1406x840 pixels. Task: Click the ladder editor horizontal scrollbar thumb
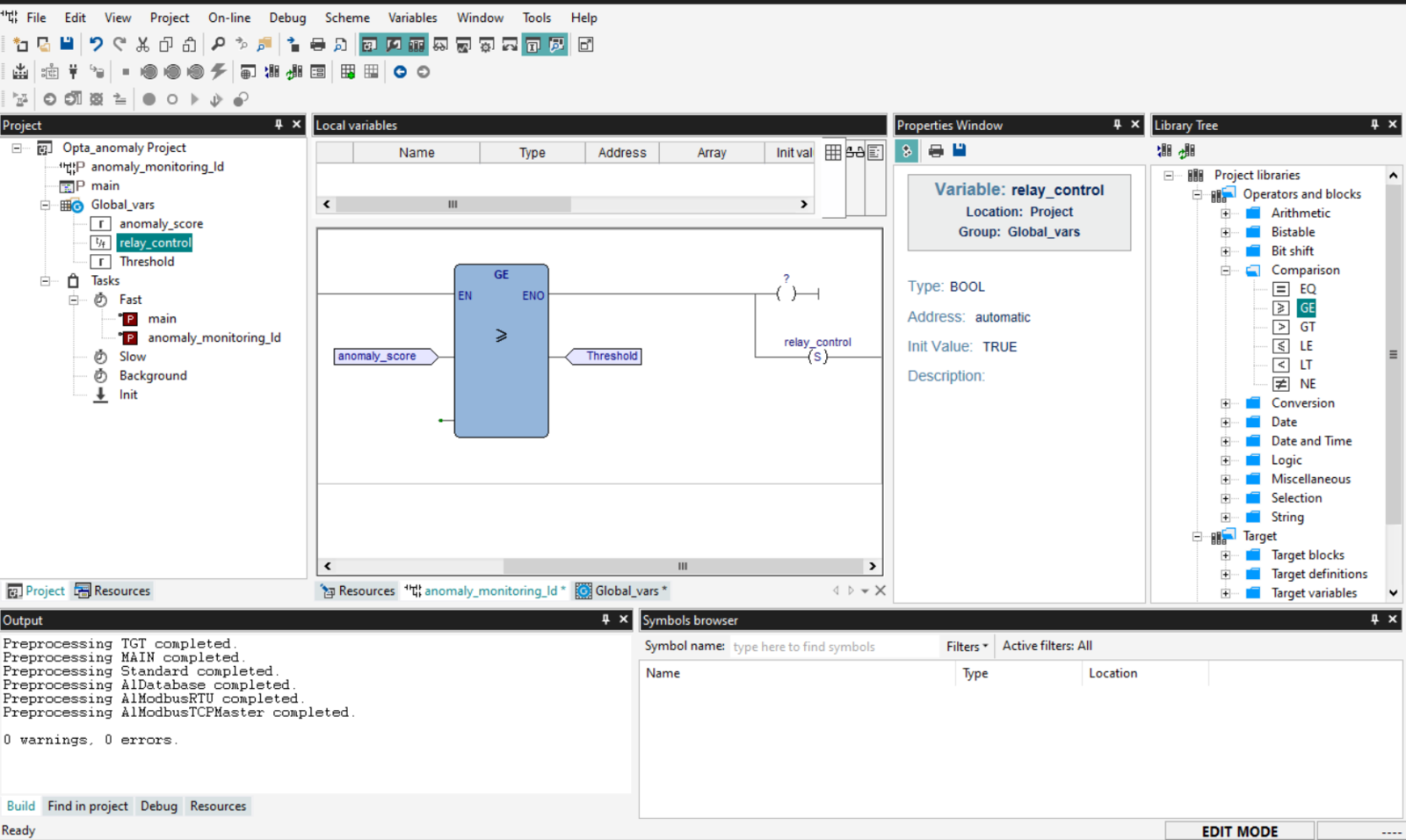point(682,566)
